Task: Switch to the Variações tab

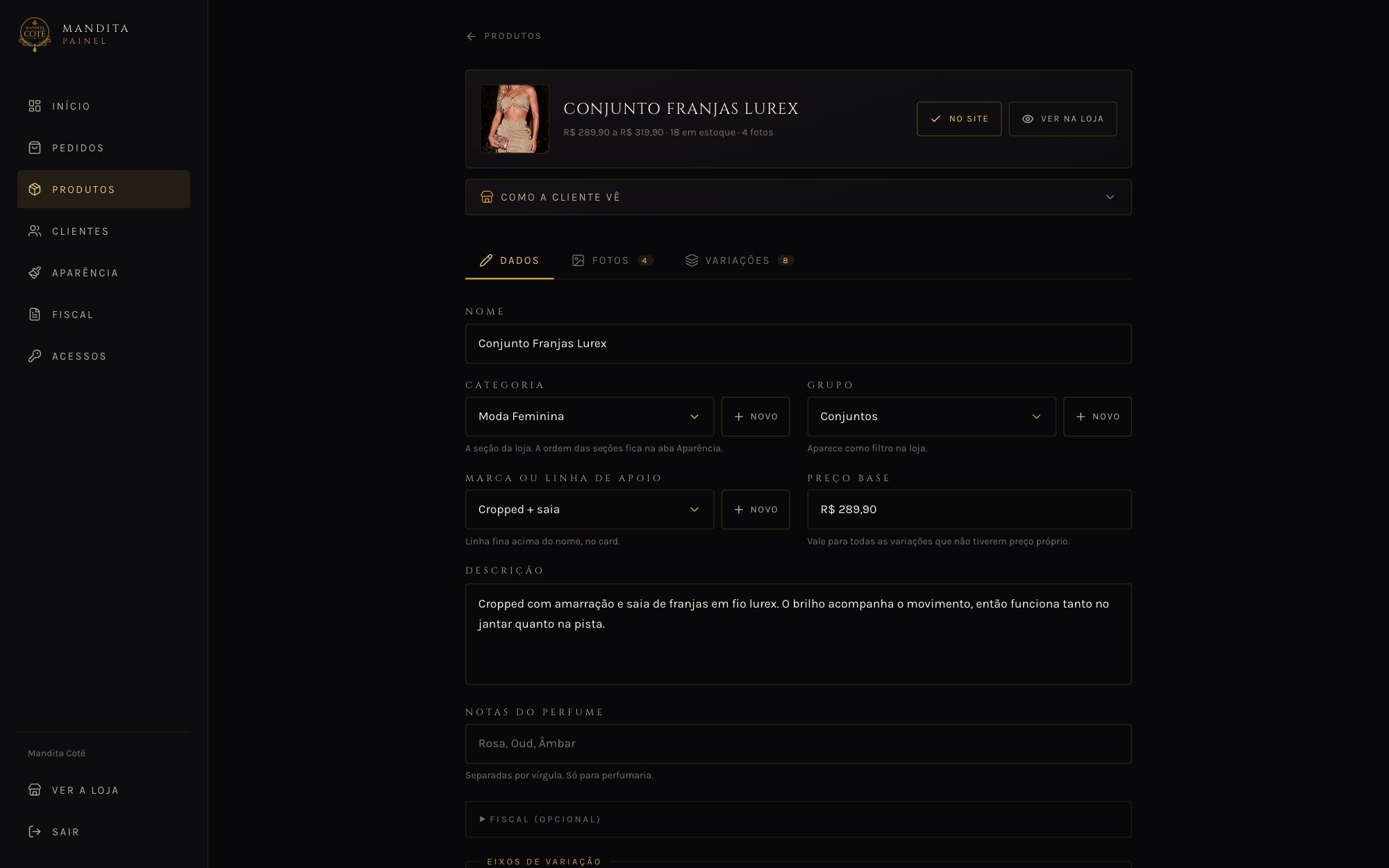Action: (x=739, y=260)
